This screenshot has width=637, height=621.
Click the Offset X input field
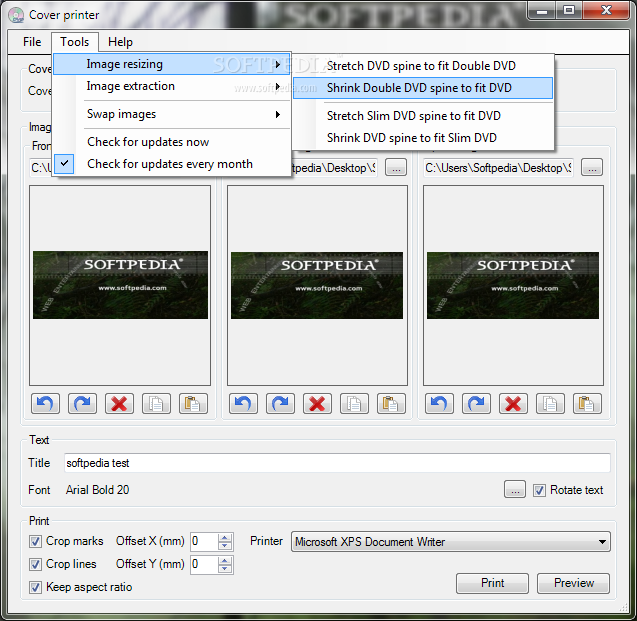point(204,542)
